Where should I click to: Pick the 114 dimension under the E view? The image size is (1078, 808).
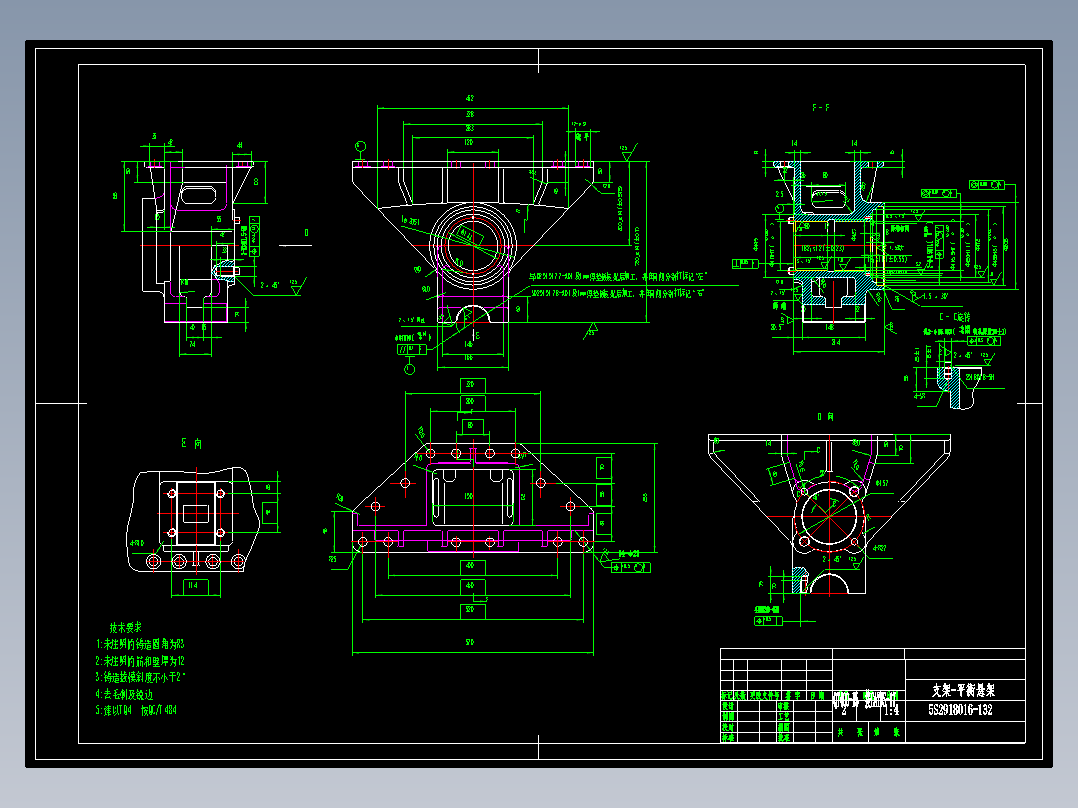[193, 585]
